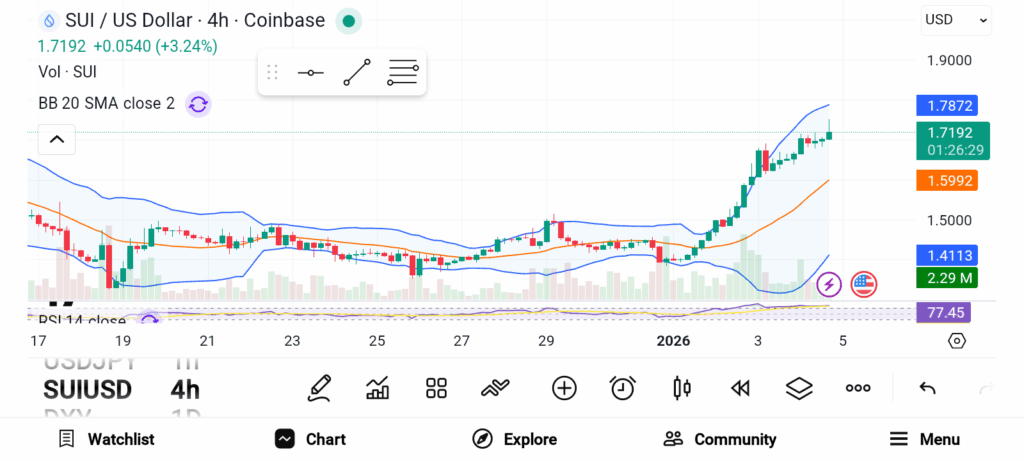
Task: Click the 4h interval next to SUIUSD
Action: tap(185, 389)
